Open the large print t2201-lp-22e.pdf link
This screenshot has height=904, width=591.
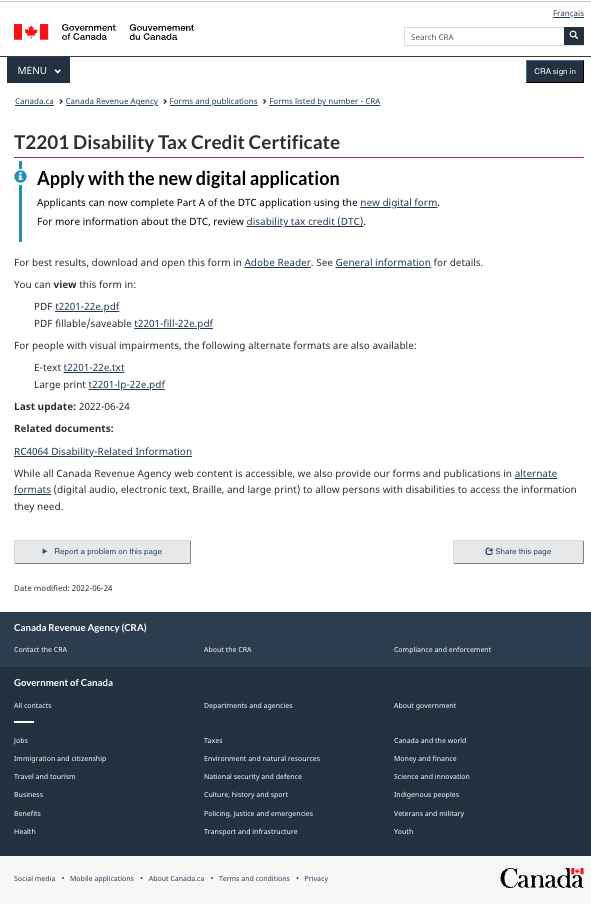[x=126, y=385]
